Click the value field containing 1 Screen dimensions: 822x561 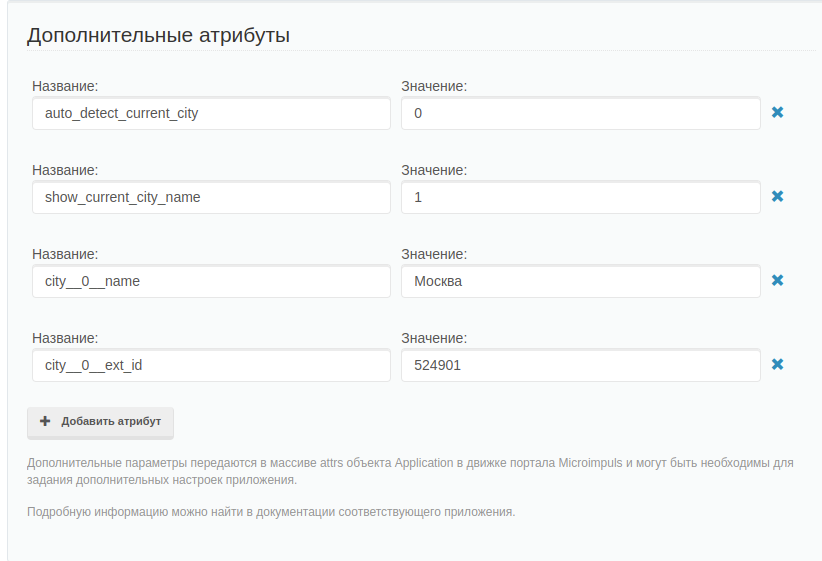(x=581, y=197)
